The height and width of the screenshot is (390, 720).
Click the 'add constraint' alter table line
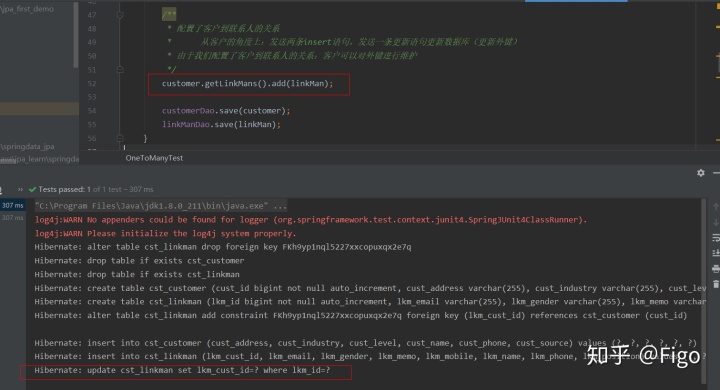click(x=361, y=315)
